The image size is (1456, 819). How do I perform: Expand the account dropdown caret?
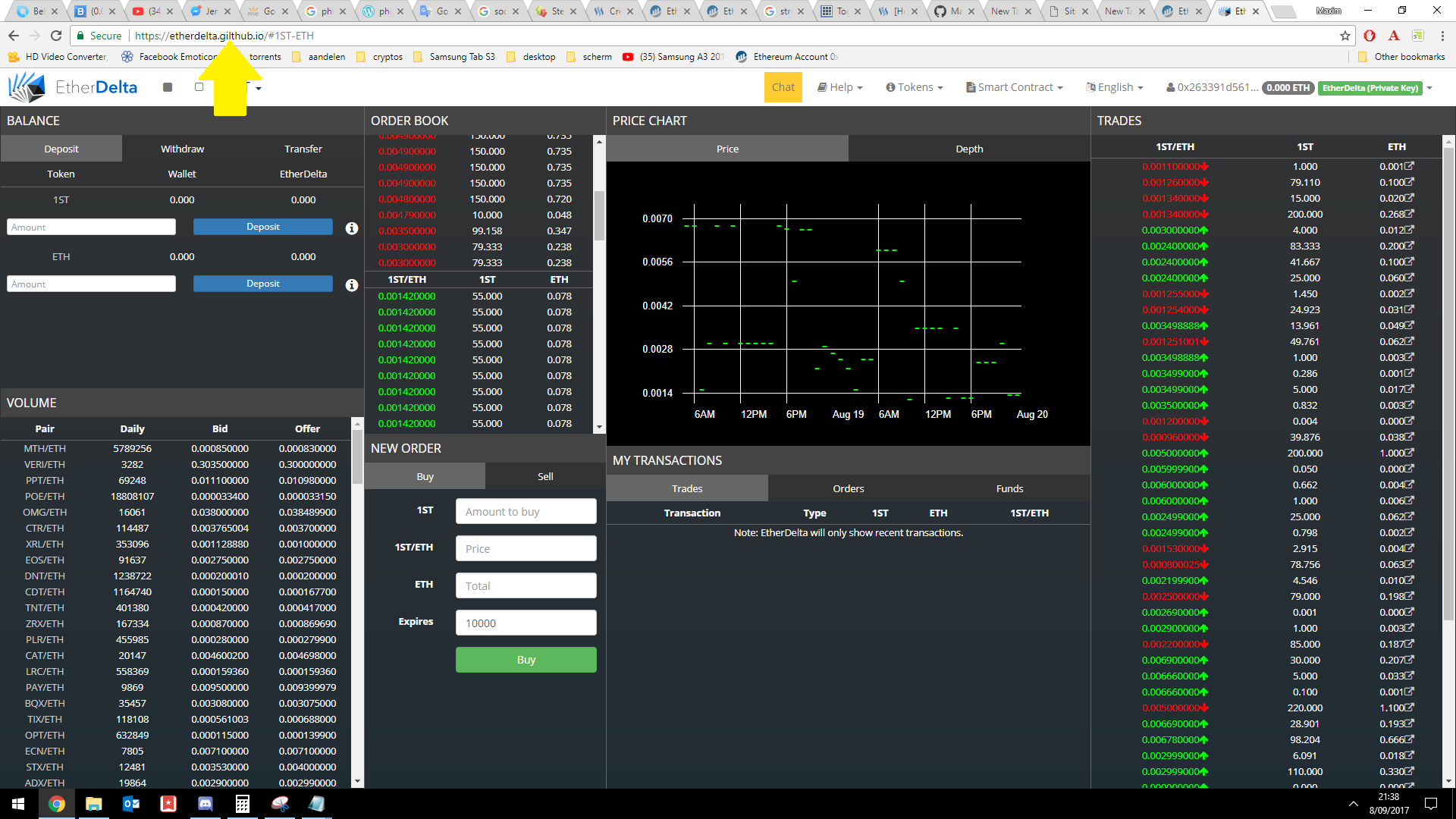1429,88
